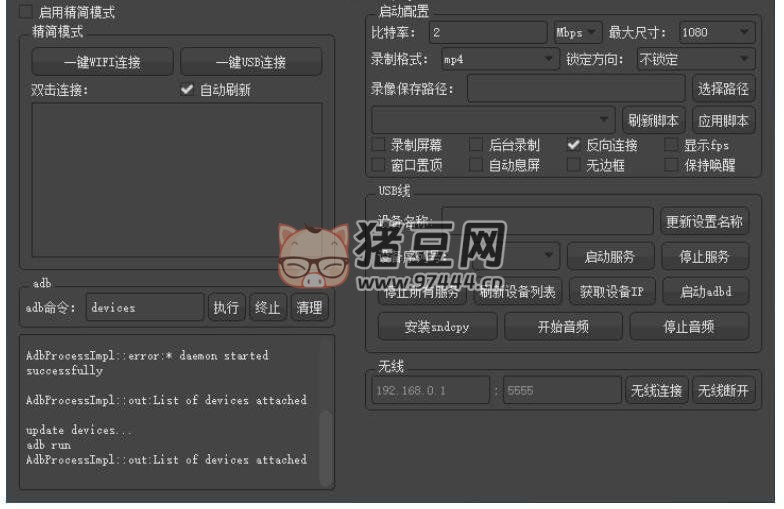
Task: Open the 录制格式 mp4 dropdown
Action: click(500, 60)
